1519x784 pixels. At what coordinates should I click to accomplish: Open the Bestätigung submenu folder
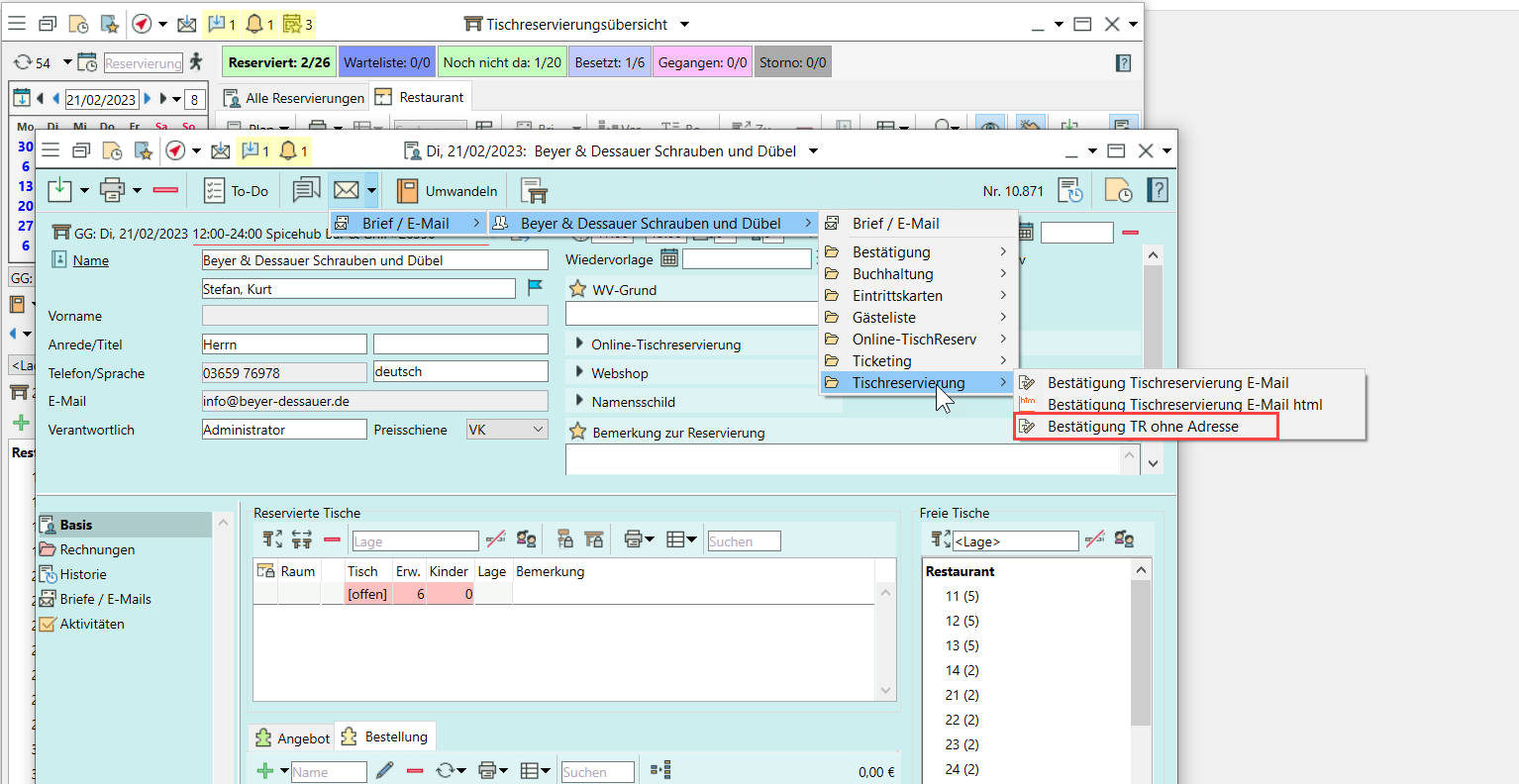click(x=891, y=252)
